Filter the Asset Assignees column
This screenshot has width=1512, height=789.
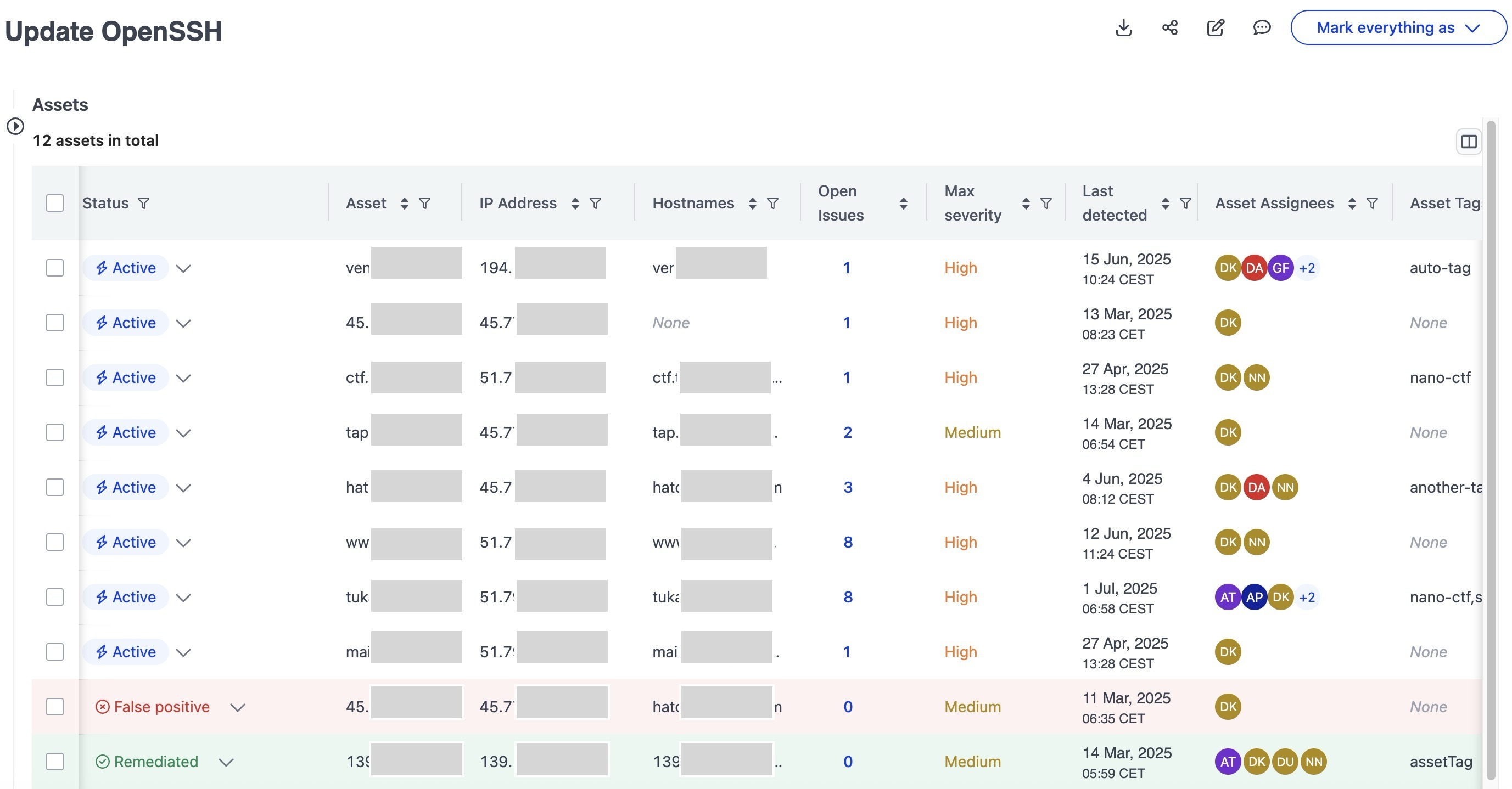[1373, 203]
